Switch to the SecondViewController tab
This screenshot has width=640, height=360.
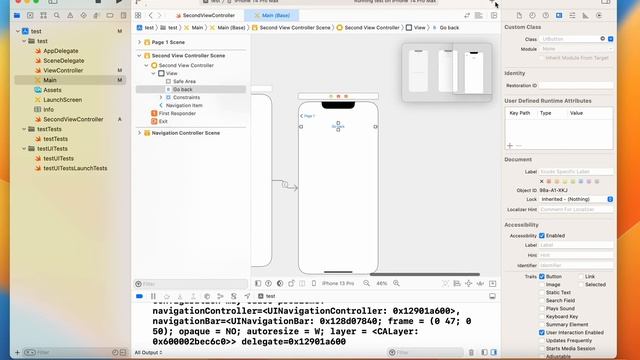205,16
